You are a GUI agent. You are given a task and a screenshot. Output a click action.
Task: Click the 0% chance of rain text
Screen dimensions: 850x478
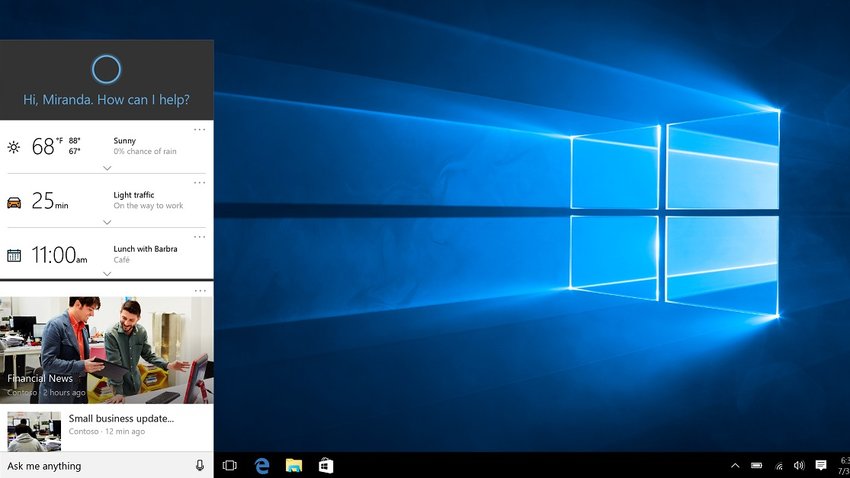click(x=145, y=151)
